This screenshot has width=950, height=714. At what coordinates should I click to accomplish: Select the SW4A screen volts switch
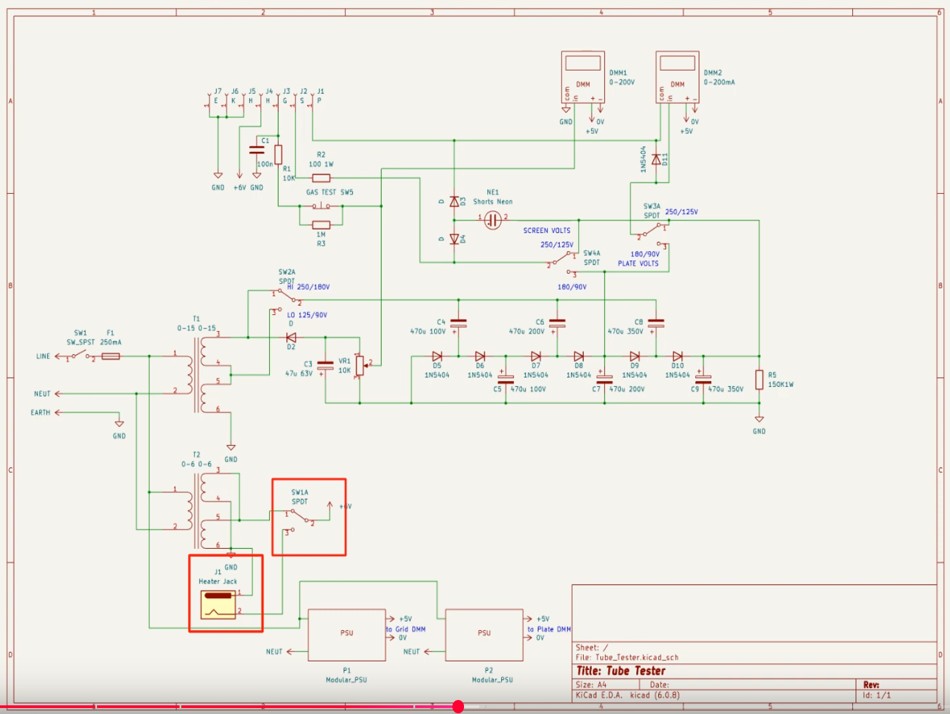tap(562, 263)
